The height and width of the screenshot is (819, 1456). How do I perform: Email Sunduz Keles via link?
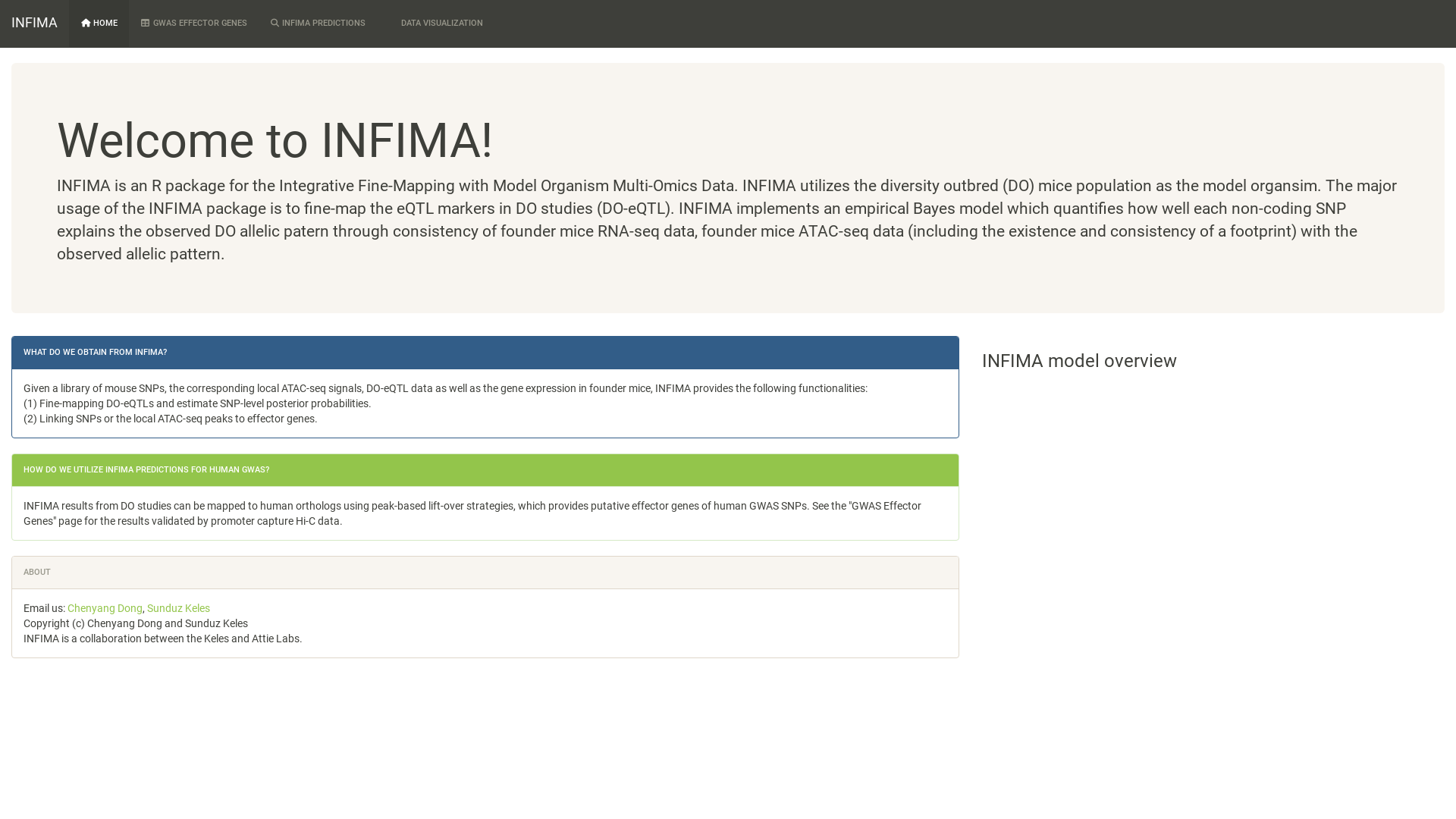pyautogui.click(x=178, y=608)
